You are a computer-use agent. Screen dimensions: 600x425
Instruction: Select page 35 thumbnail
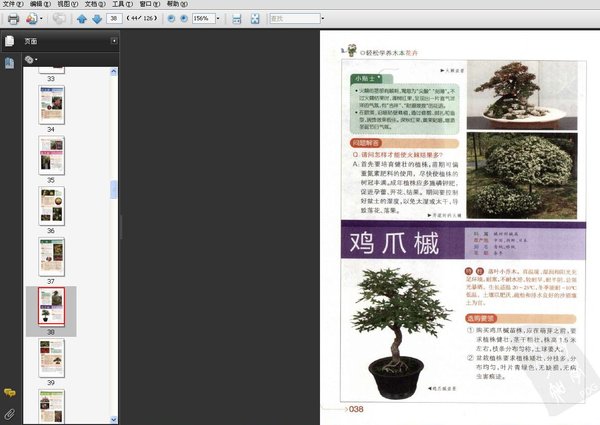point(52,155)
